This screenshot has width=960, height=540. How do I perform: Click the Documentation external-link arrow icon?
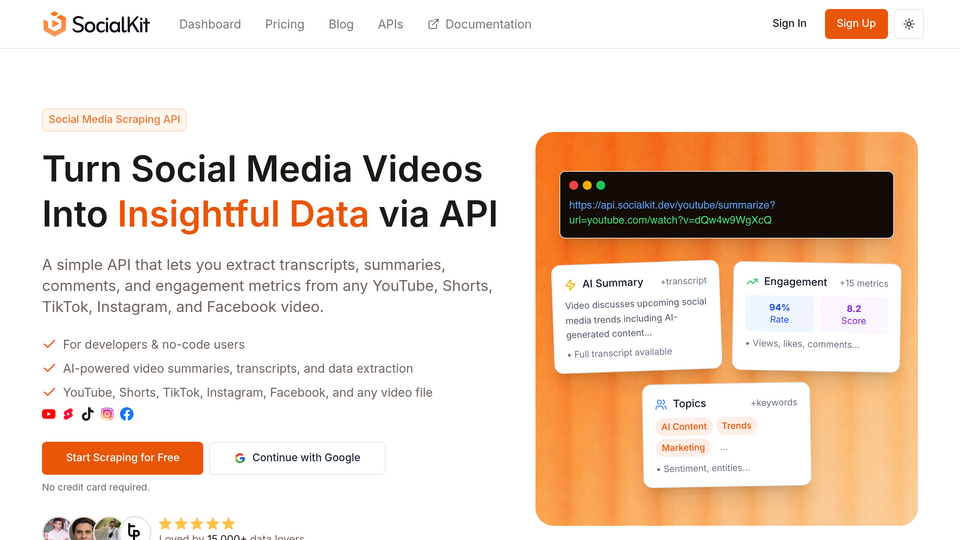tap(433, 24)
